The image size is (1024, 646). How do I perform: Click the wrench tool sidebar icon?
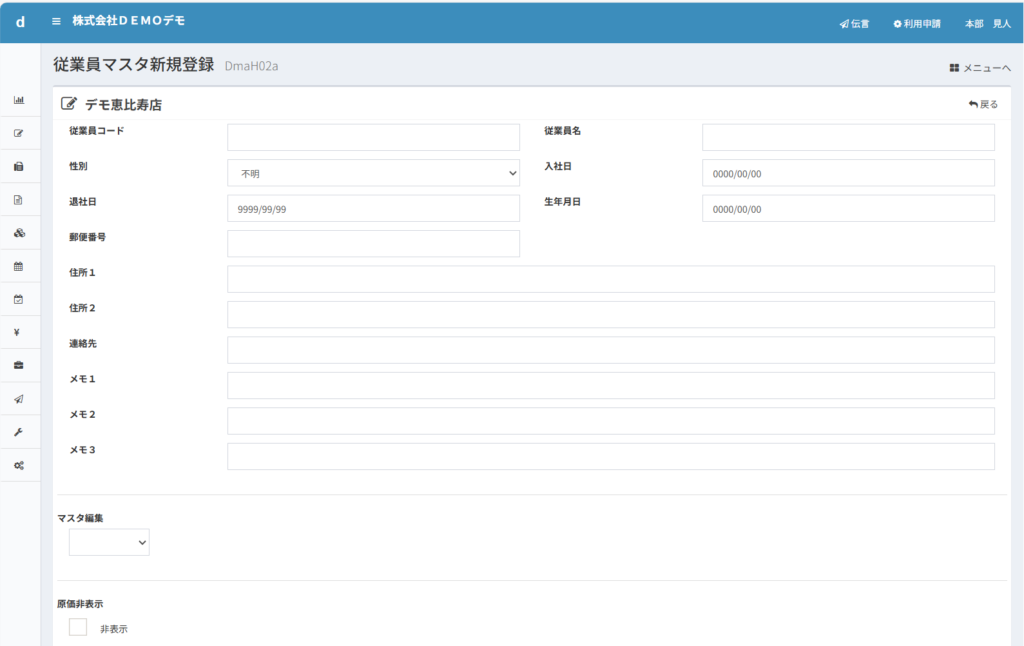pyautogui.click(x=18, y=432)
